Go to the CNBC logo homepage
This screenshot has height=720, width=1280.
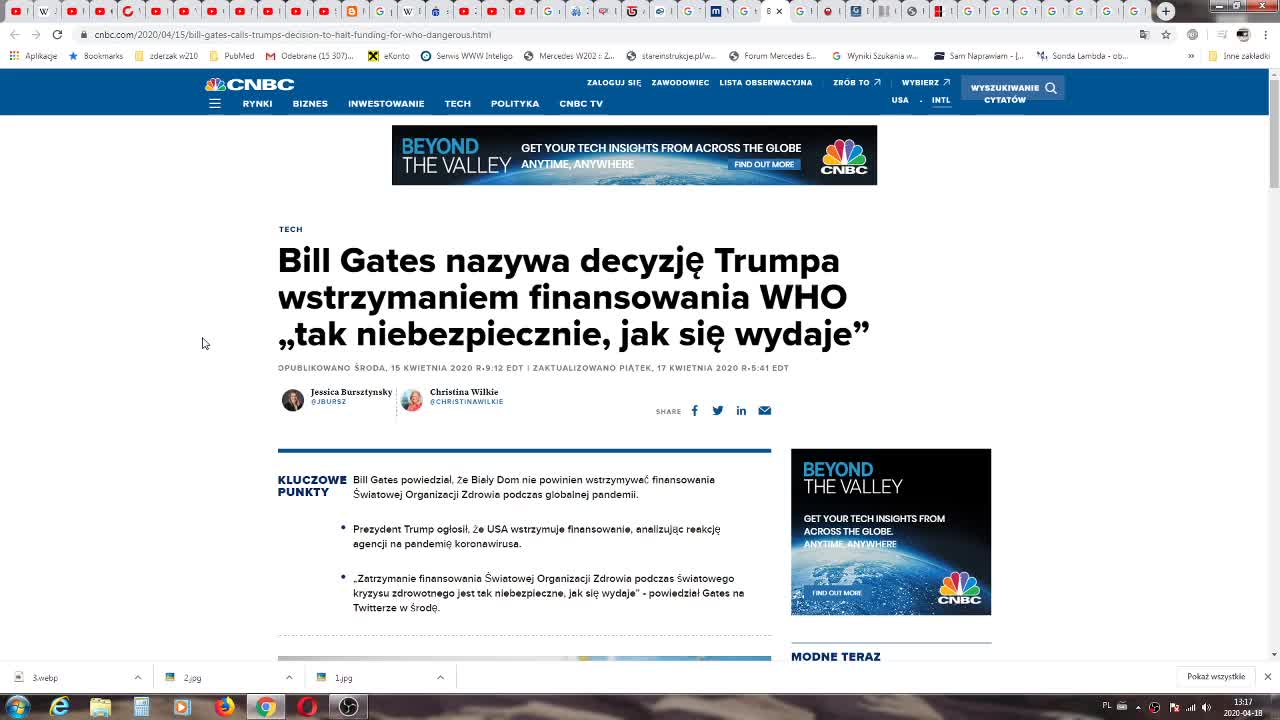pyautogui.click(x=249, y=84)
